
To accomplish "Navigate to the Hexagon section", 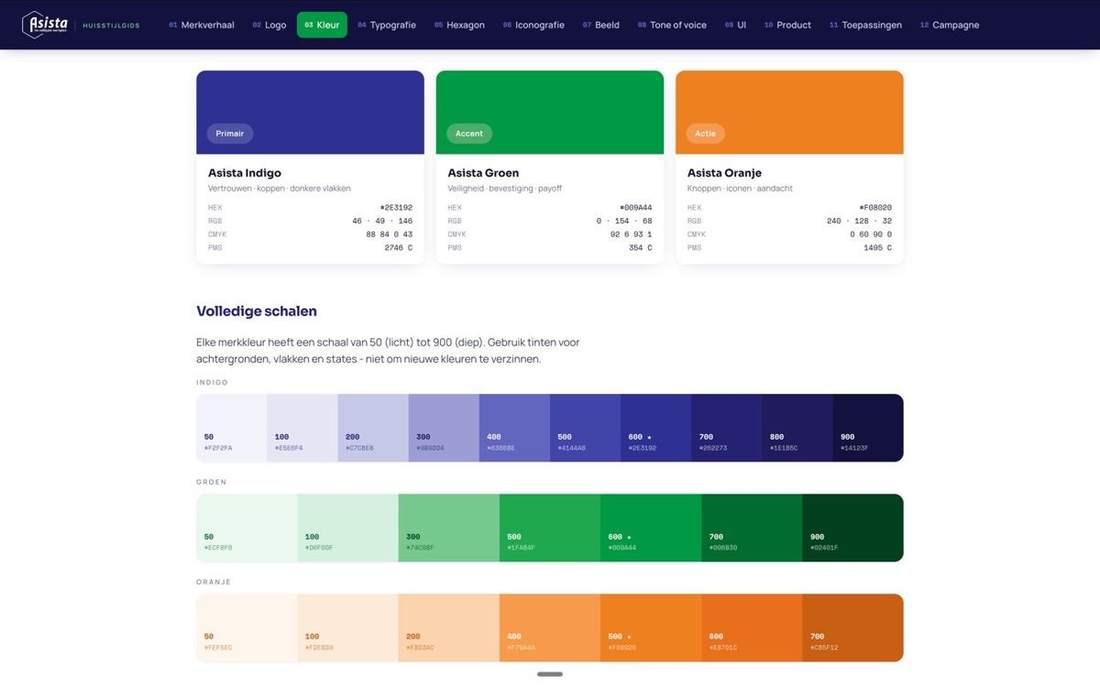I will point(460,25).
